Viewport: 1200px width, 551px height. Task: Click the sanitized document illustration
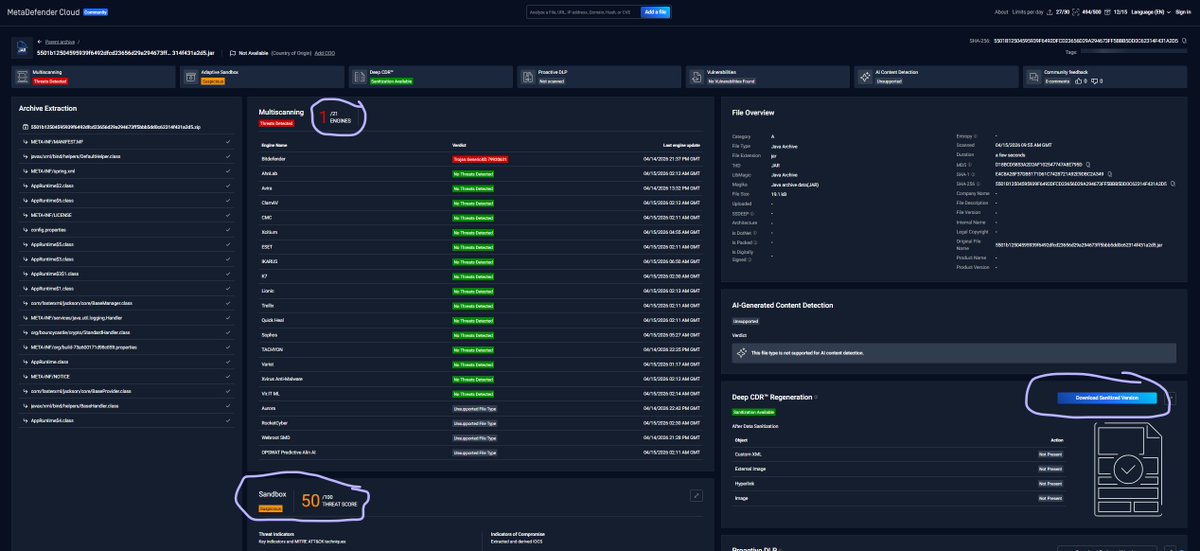(x=1128, y=469)
